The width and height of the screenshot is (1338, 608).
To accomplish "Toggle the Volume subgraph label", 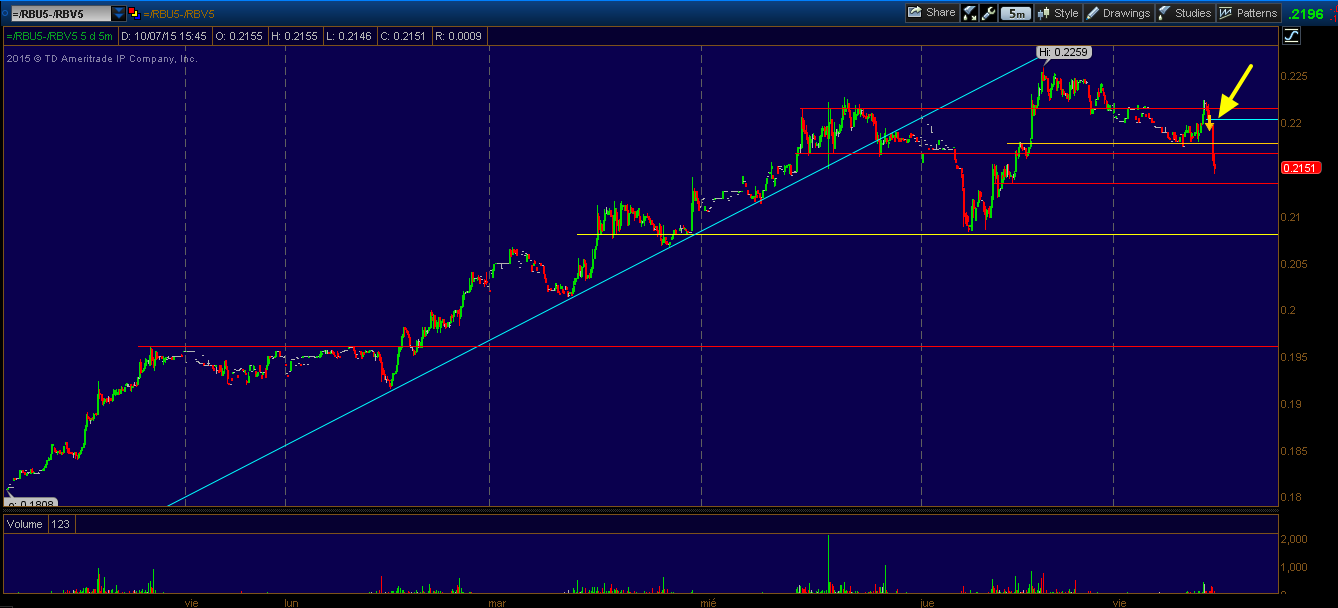I will (24, 523).
